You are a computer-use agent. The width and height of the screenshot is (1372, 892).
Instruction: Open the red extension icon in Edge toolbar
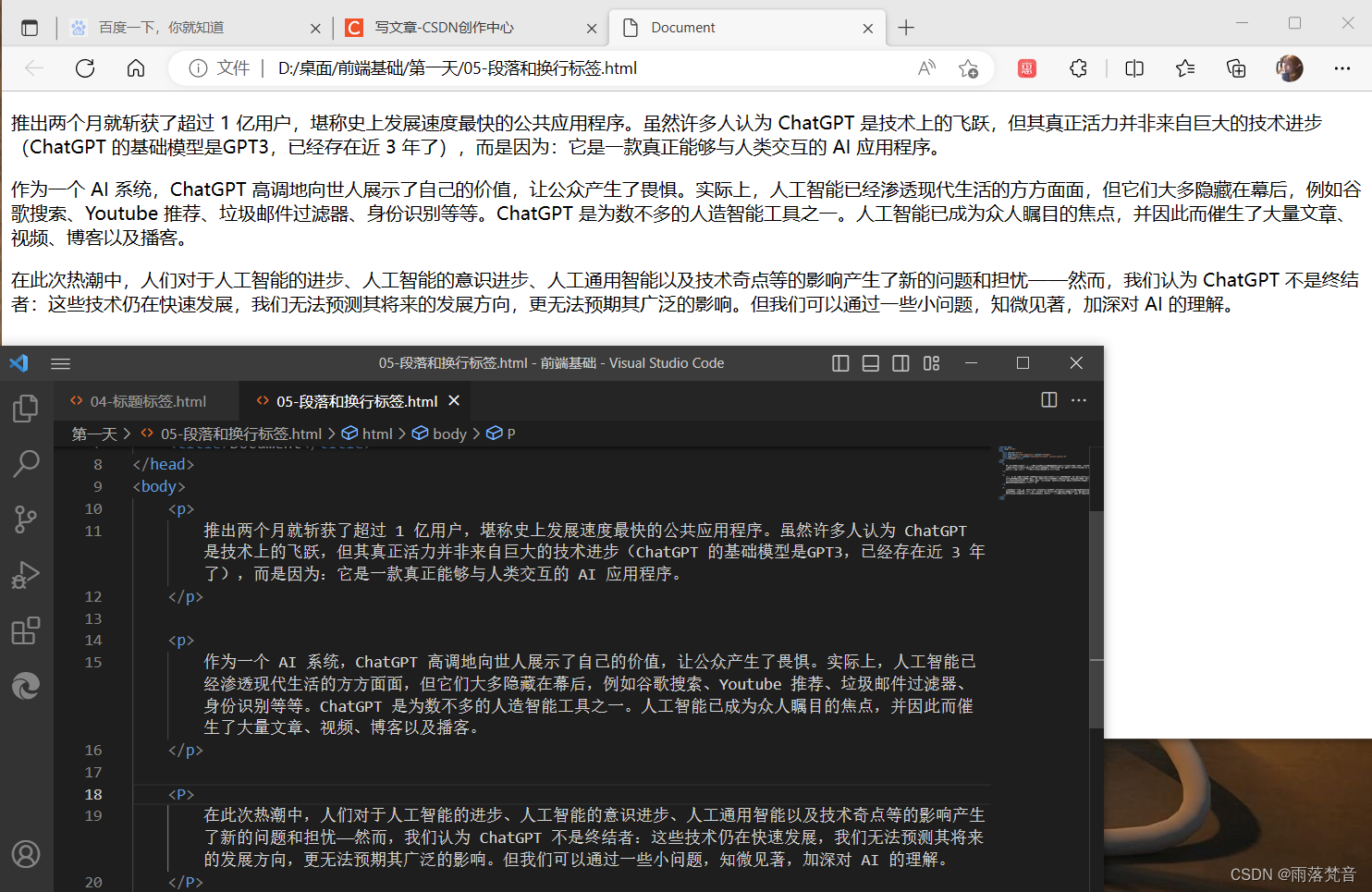1027,68
